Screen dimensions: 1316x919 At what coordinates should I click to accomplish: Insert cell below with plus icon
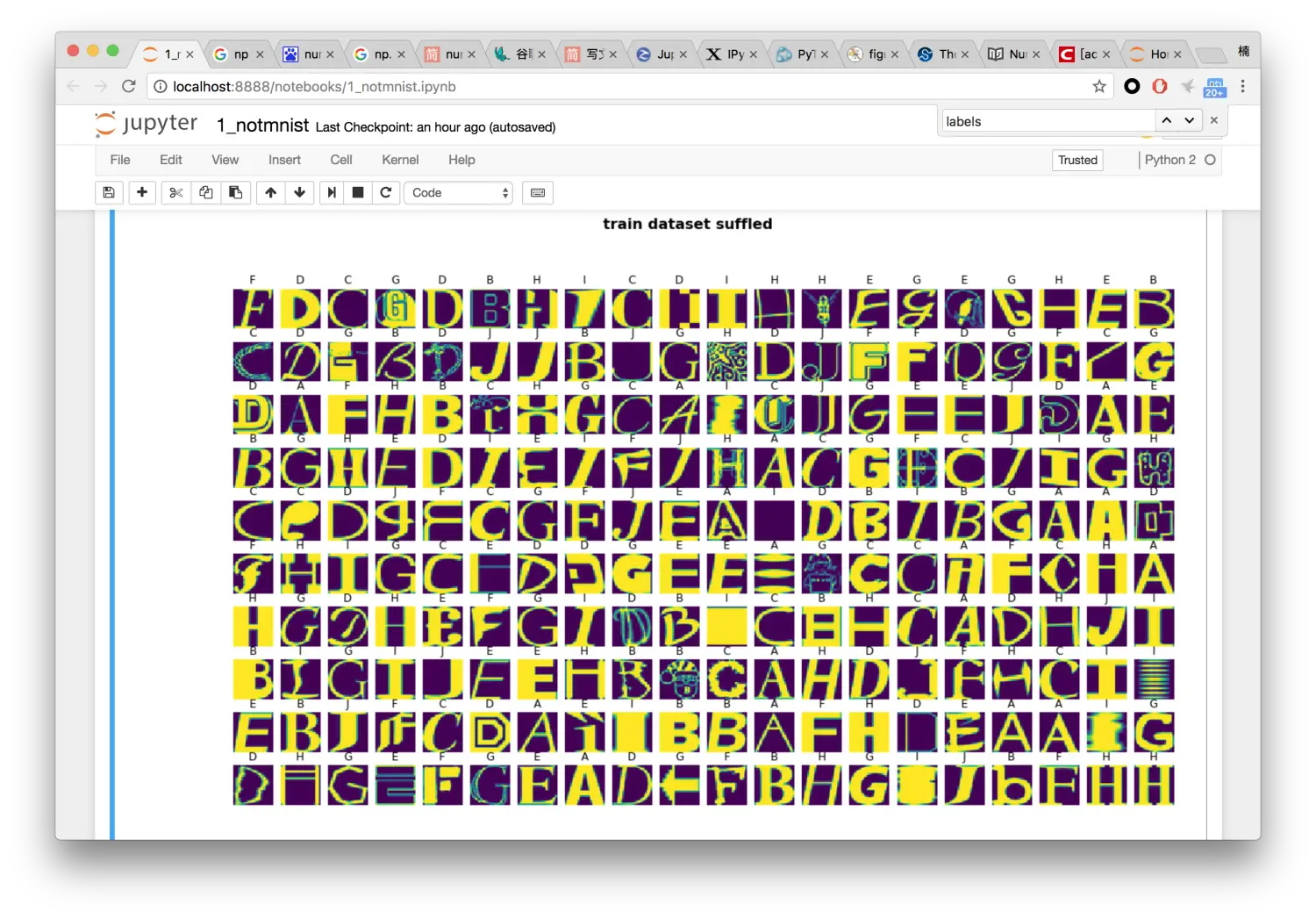point(142,192)
